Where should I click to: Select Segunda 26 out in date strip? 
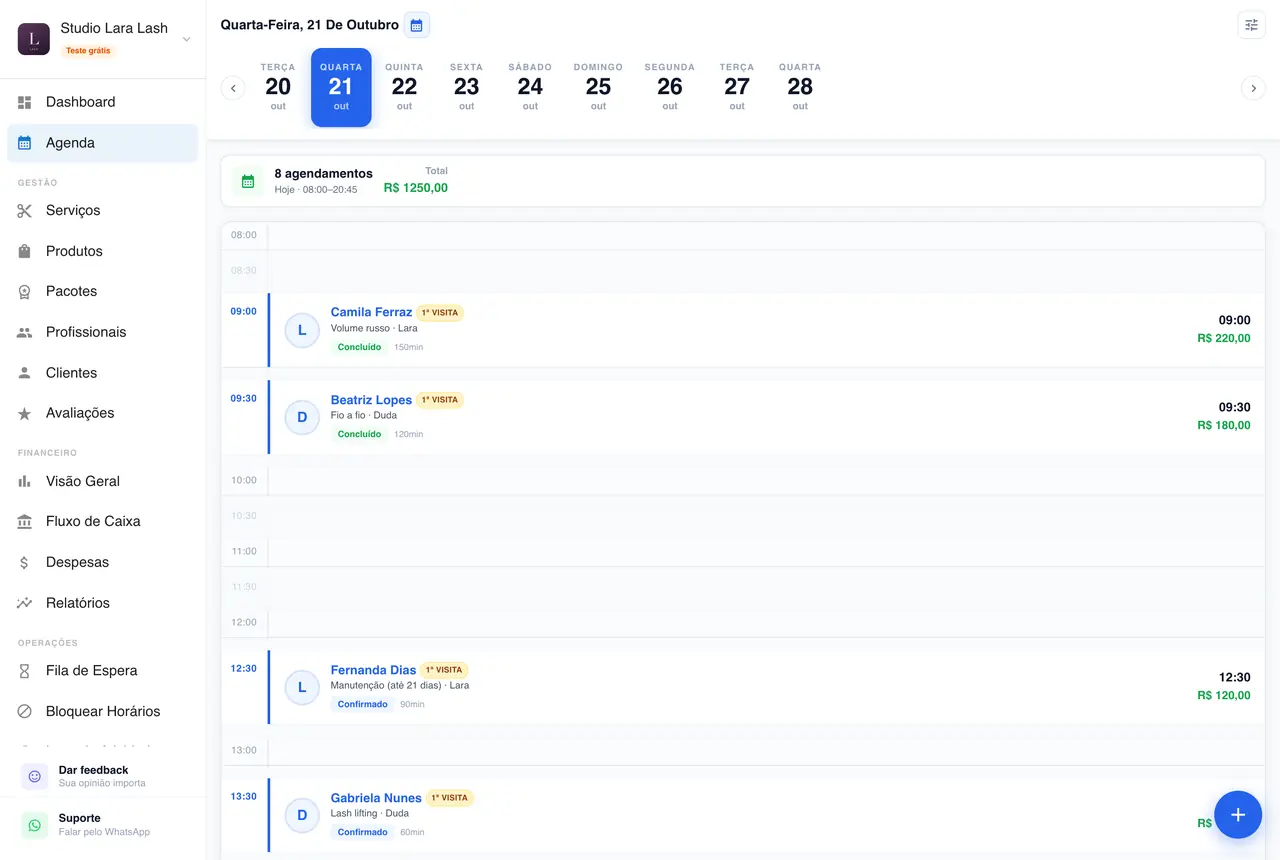click(670, 87)
